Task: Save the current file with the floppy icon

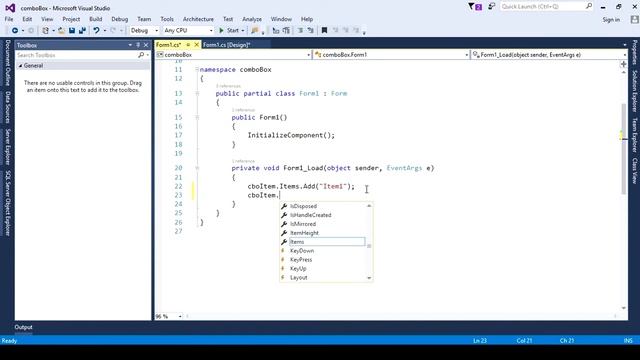Action: click(72, 30)
